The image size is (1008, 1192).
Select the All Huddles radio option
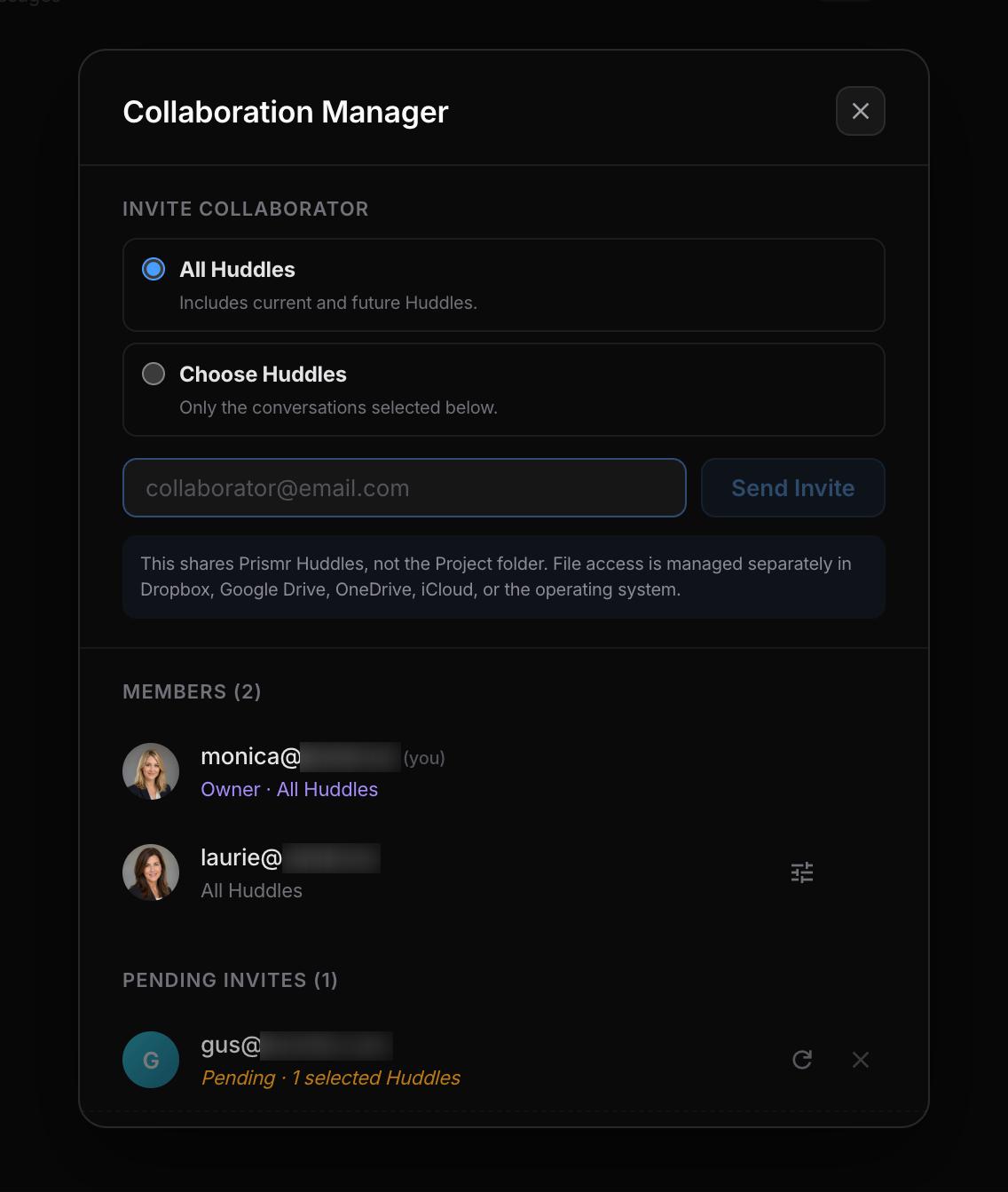(154, 269)
